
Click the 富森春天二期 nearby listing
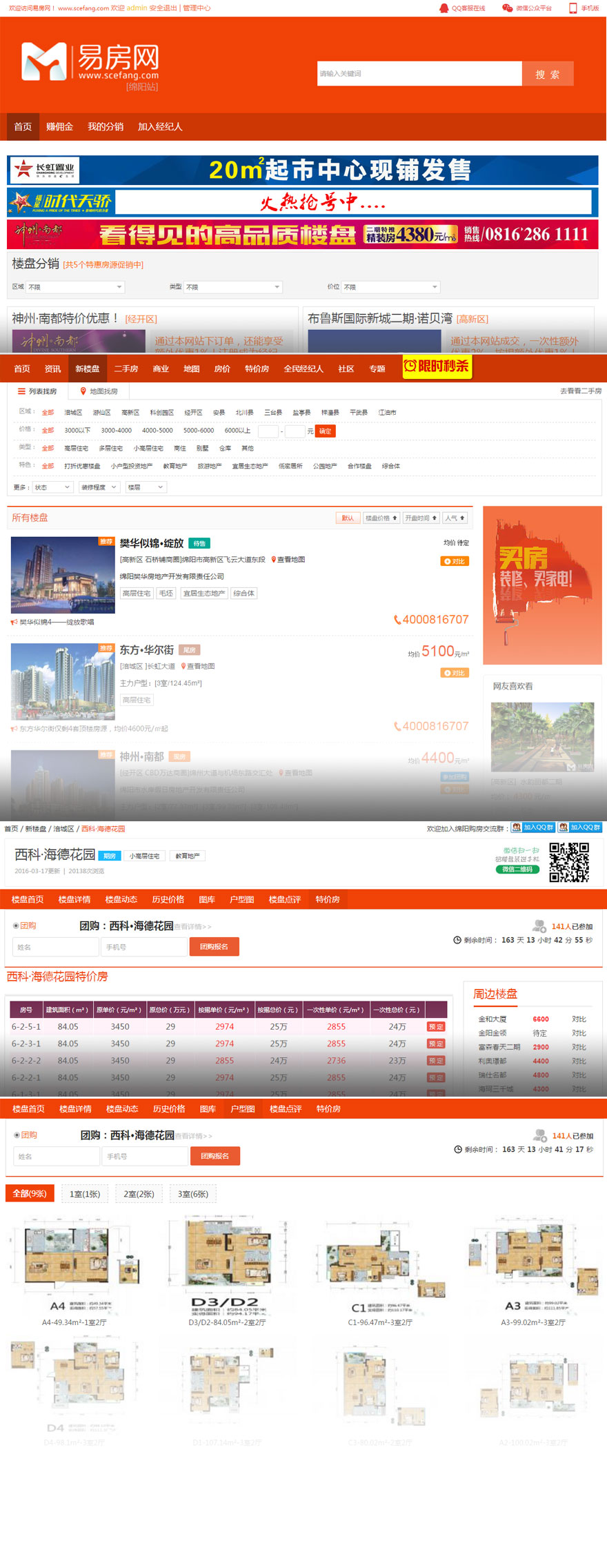[499, 1047]
